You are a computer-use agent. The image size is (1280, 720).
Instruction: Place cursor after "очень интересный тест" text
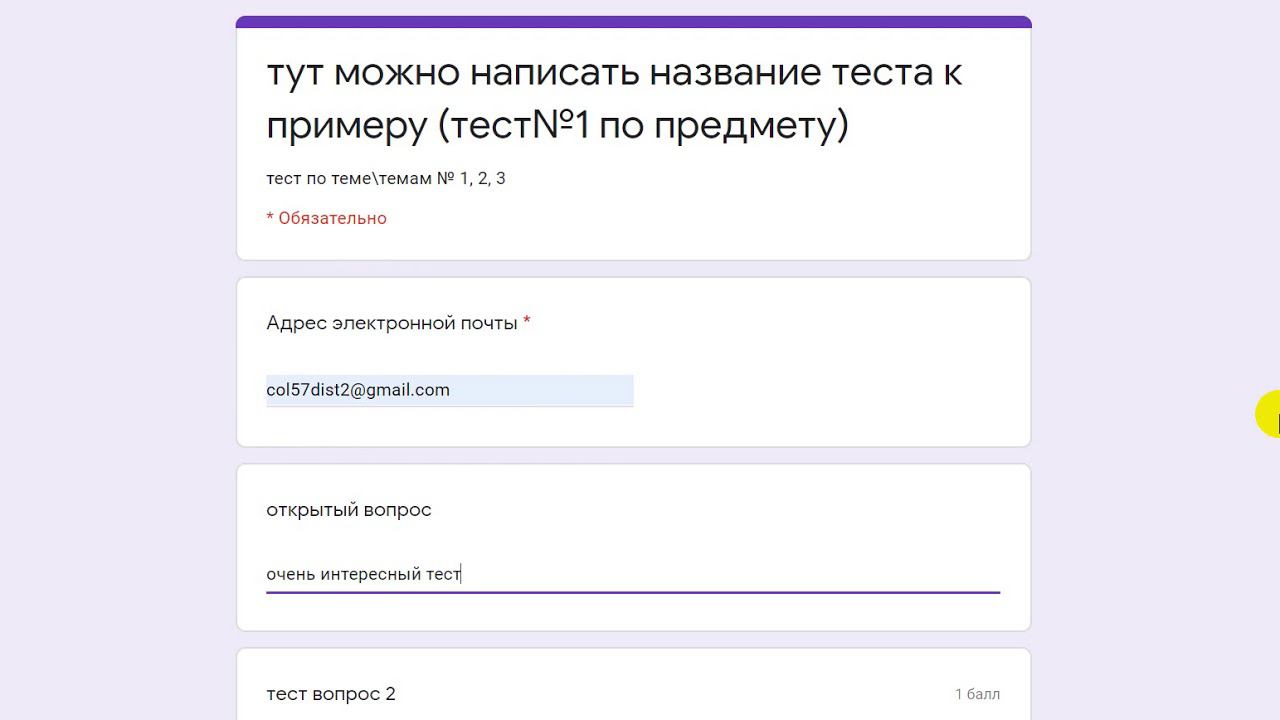tap(462, 574)
